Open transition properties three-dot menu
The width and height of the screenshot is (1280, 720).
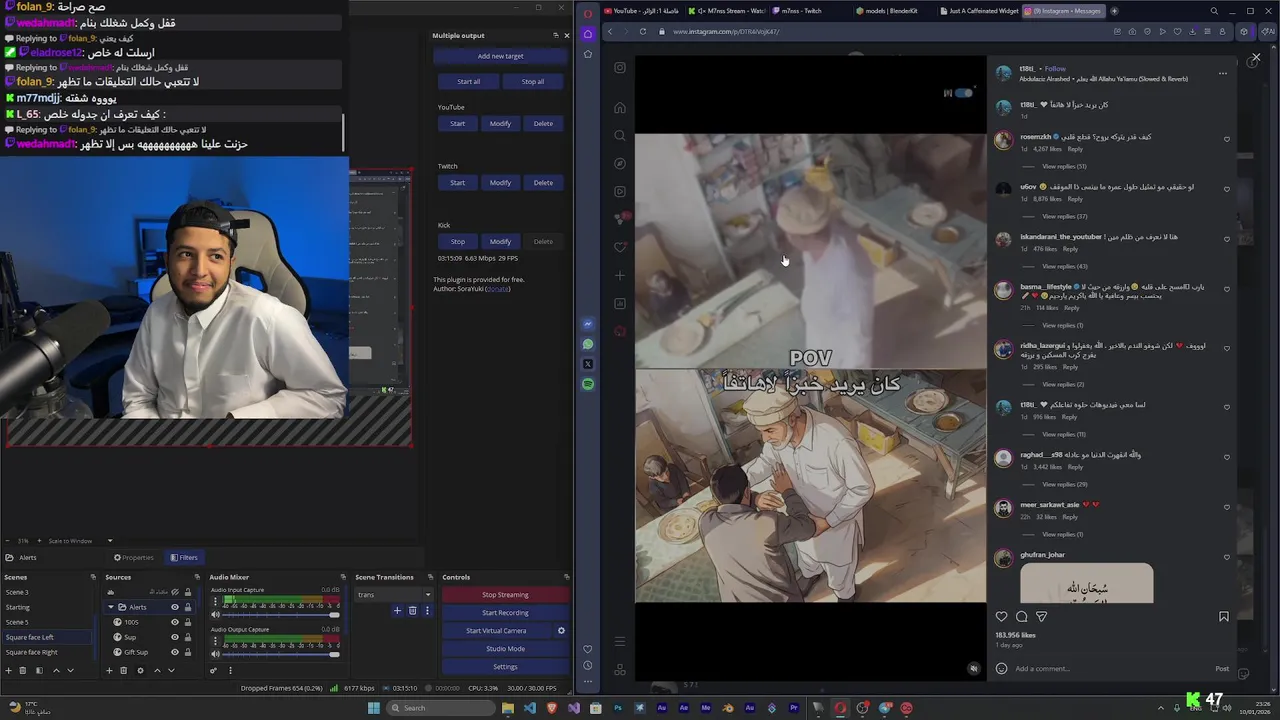(x=427, y=610)
